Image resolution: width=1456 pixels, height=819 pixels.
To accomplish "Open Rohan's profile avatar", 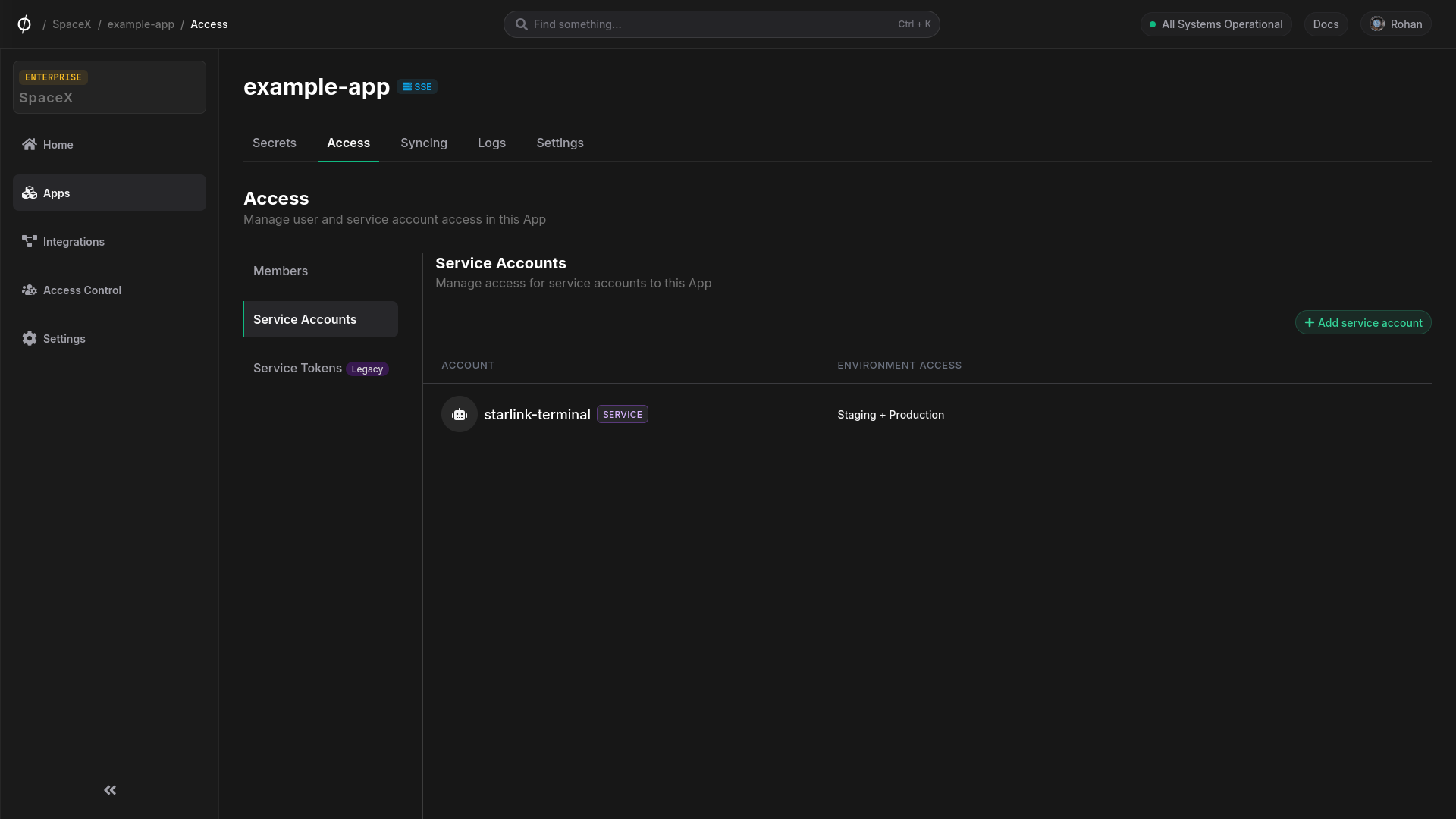I will click(x=1377, y=24).
